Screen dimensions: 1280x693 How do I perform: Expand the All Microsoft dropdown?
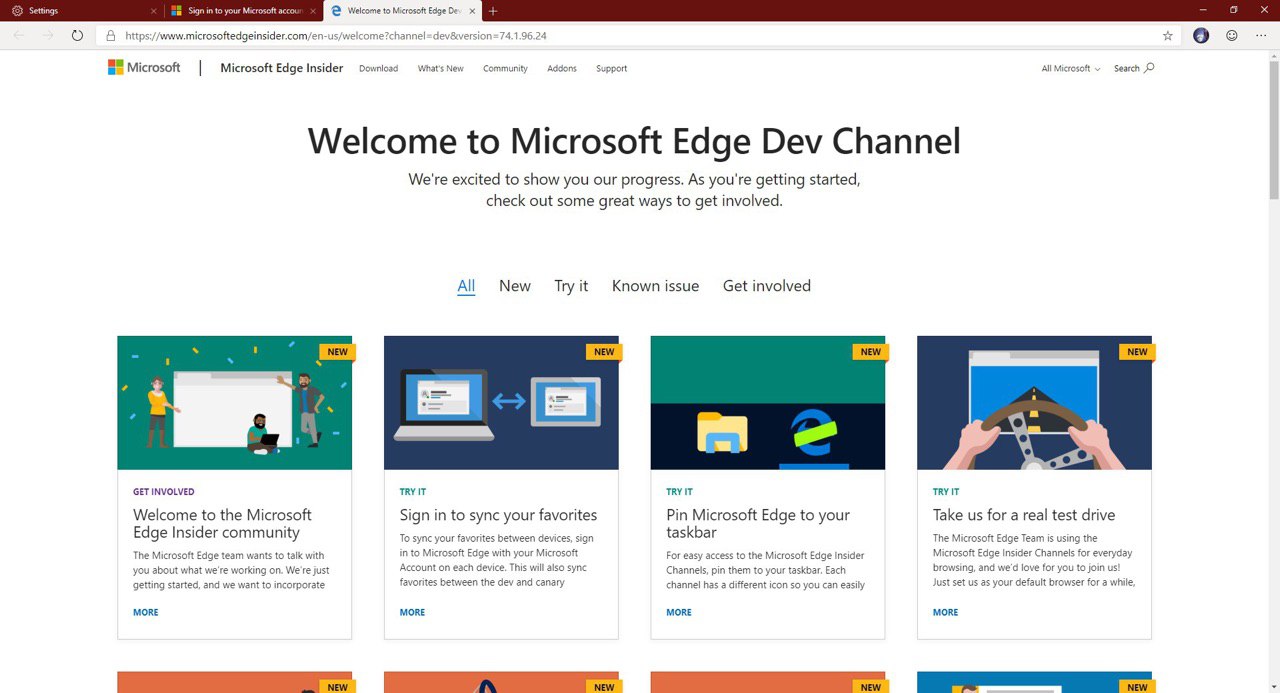click(1071, 69)
